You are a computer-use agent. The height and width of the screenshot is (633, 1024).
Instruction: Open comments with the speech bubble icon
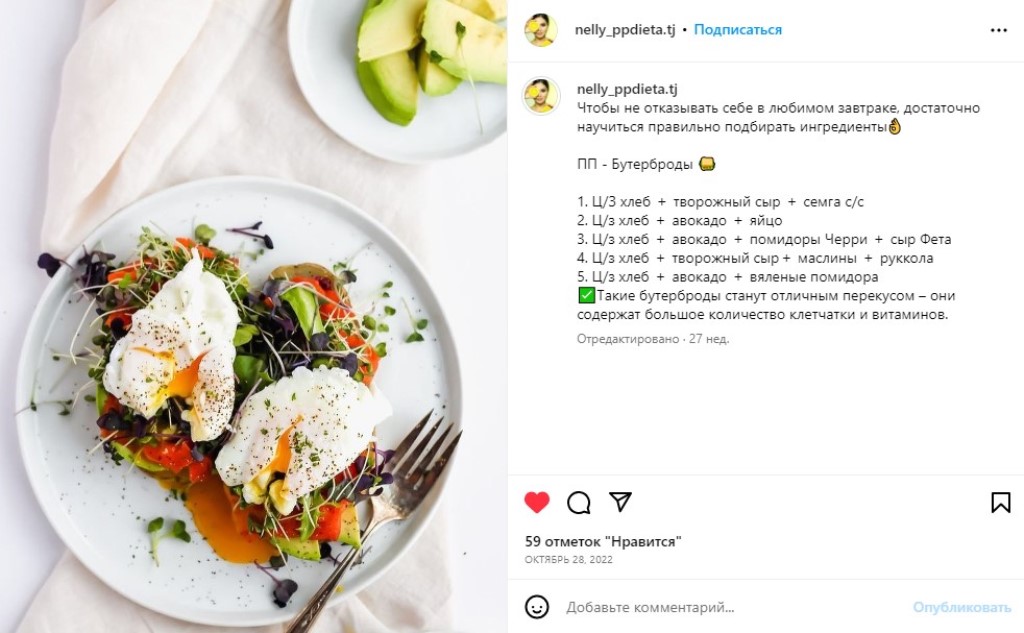[579, 502]
